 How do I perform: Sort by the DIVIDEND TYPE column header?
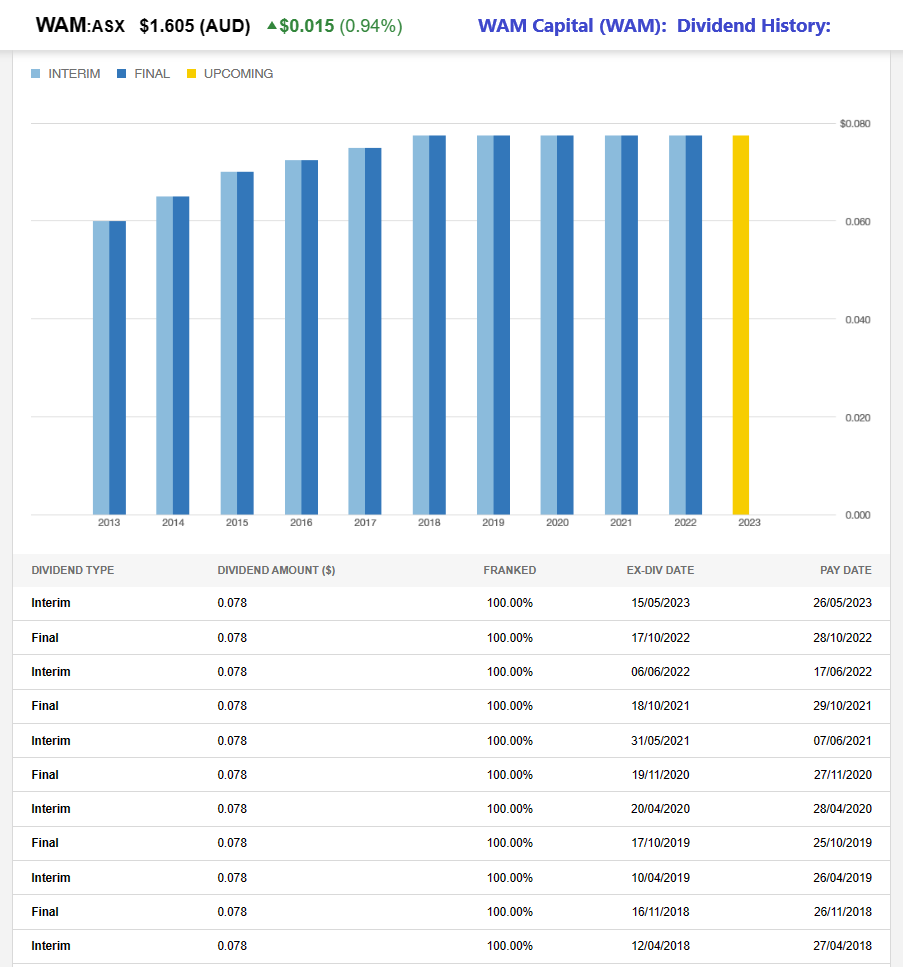pos(73,570)
